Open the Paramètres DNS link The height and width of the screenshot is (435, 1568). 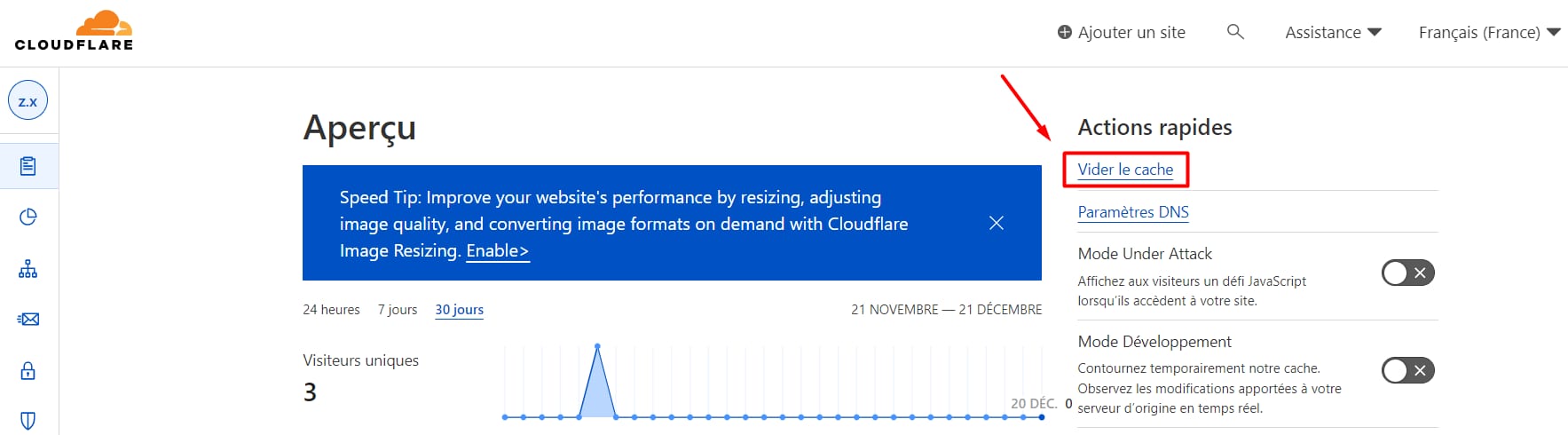[x=1133, y=212]
